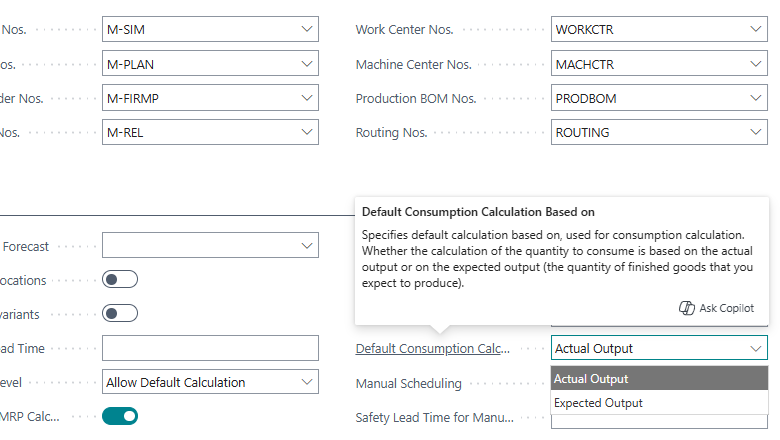Screen dimensions: 780x440
Task: Collapse the Default Consumption Calculation Actual Output dropdown
Action: tap(755, 348)
